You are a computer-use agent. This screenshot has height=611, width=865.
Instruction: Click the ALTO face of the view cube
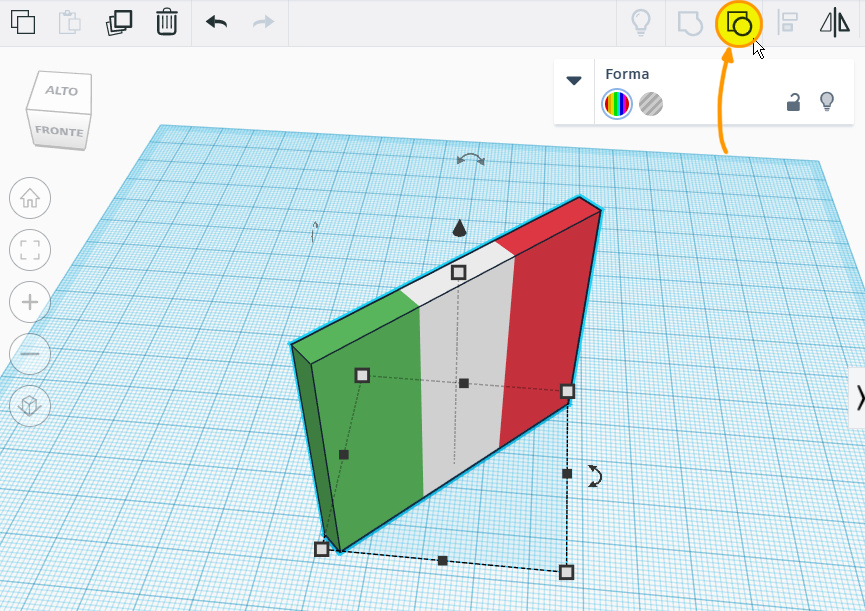pos(61,90)
